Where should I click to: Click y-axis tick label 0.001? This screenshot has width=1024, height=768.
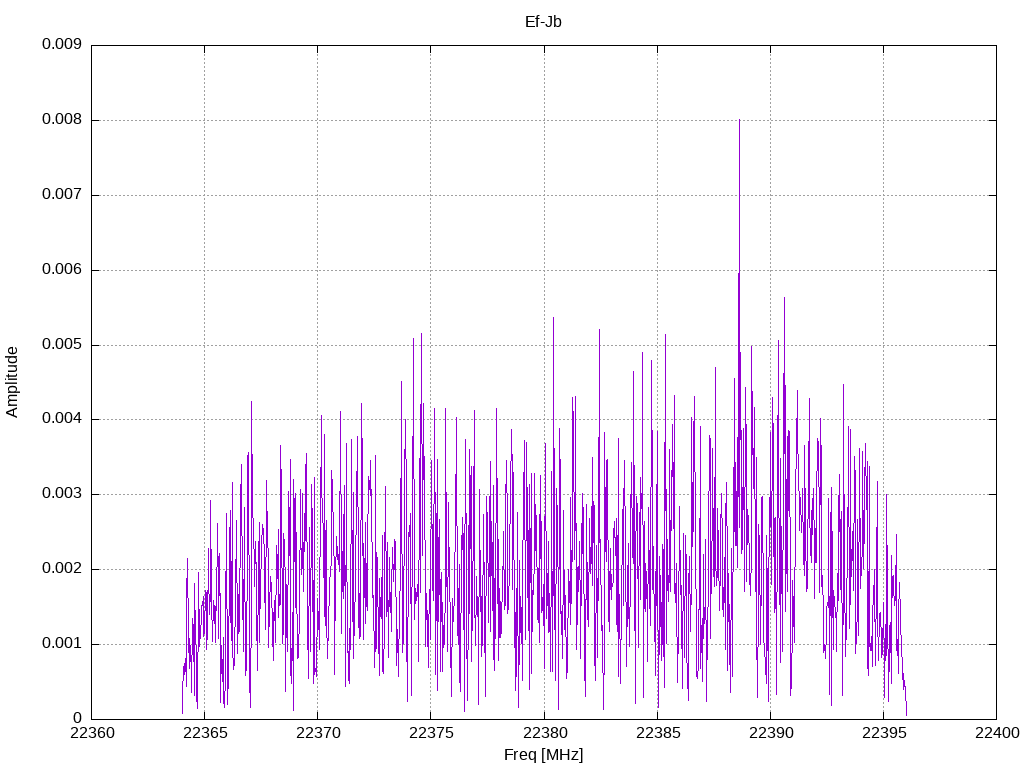click(62, 644)
